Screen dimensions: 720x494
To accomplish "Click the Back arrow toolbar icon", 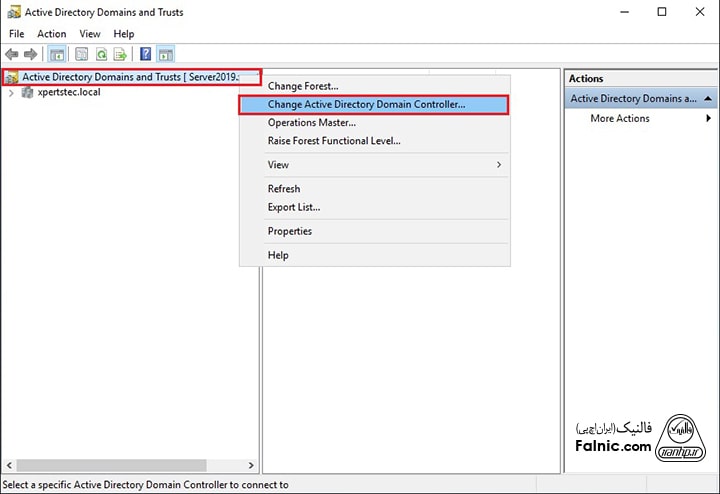I will coord(12,54).
